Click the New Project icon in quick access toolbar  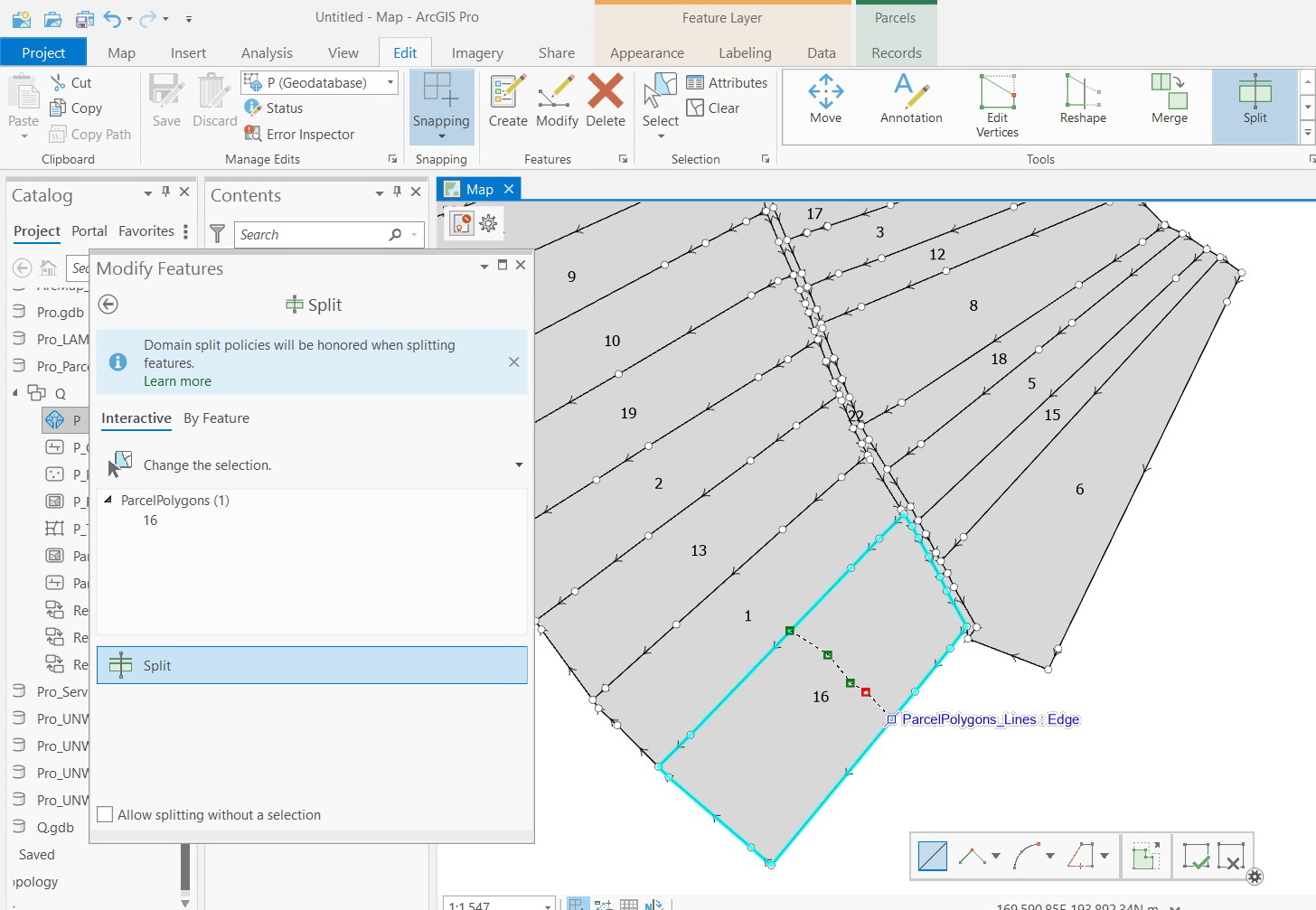pos(21,18)
